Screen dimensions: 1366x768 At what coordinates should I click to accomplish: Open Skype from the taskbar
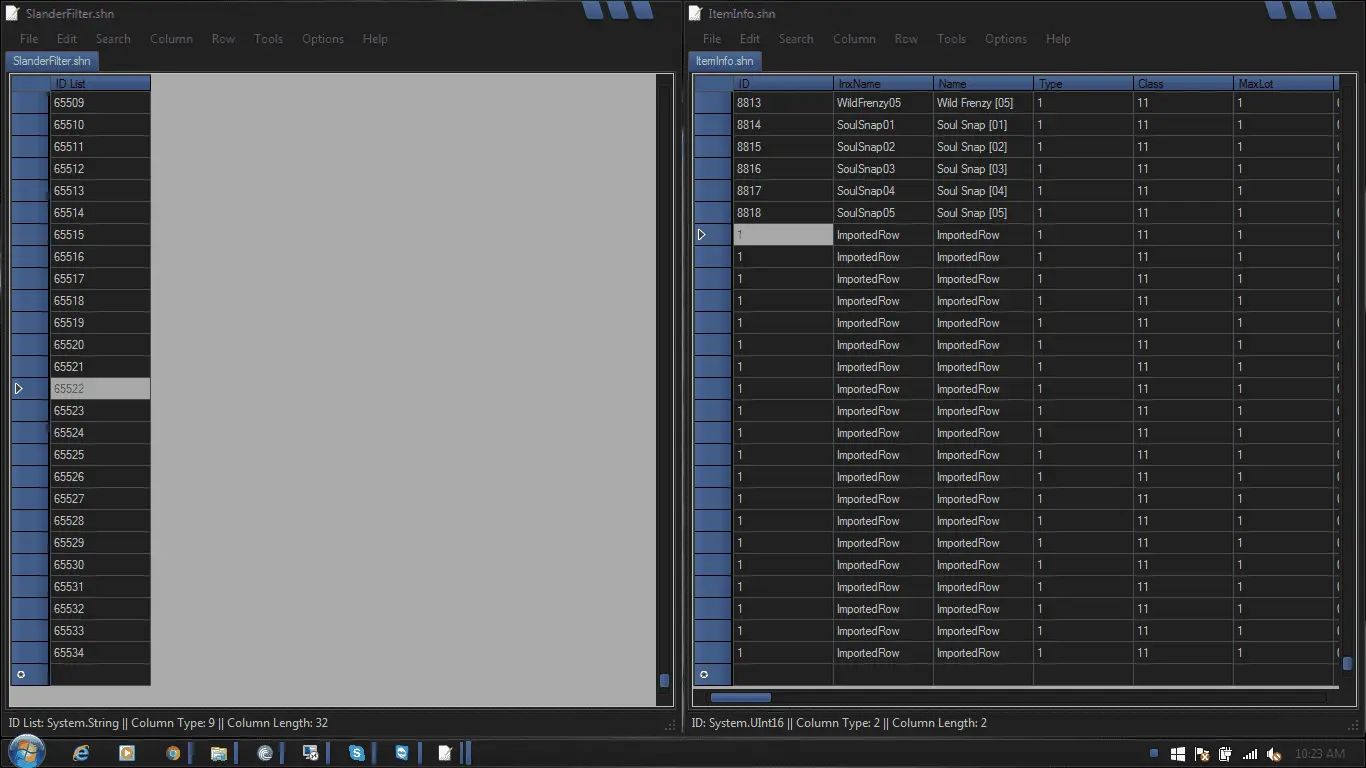click(x=357, y=753)
